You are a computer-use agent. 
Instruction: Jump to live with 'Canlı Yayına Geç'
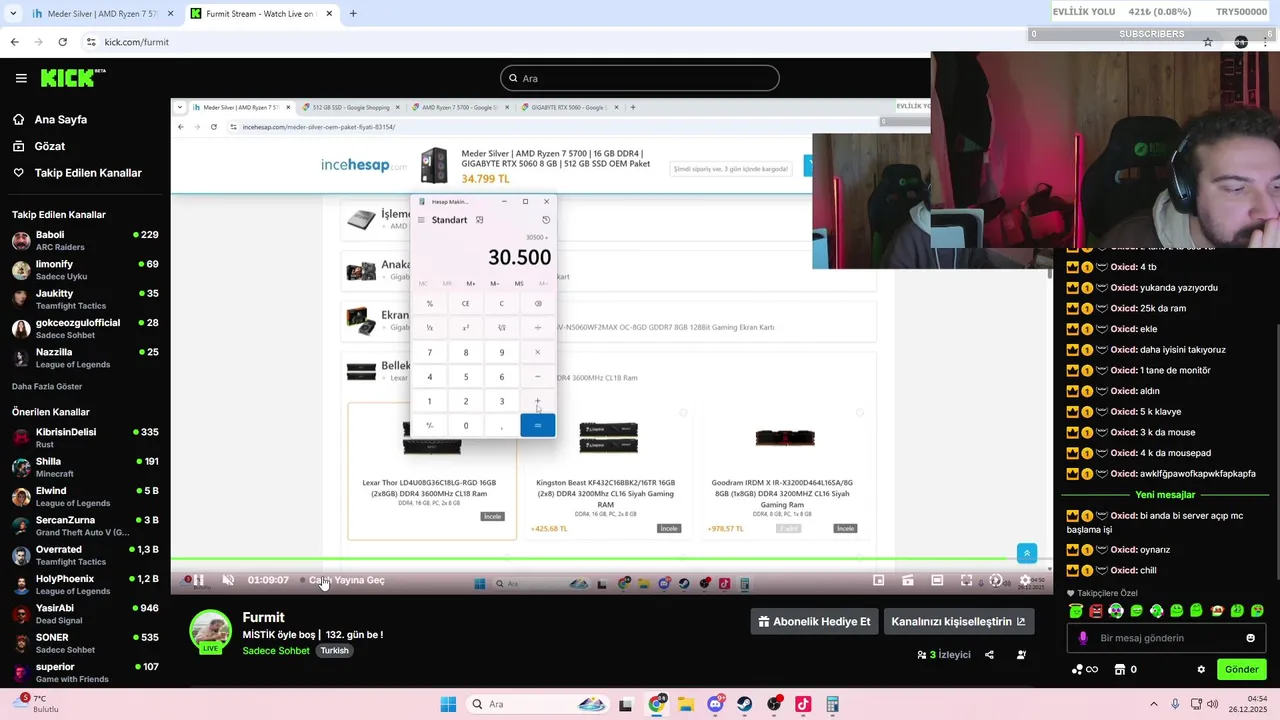346,580
